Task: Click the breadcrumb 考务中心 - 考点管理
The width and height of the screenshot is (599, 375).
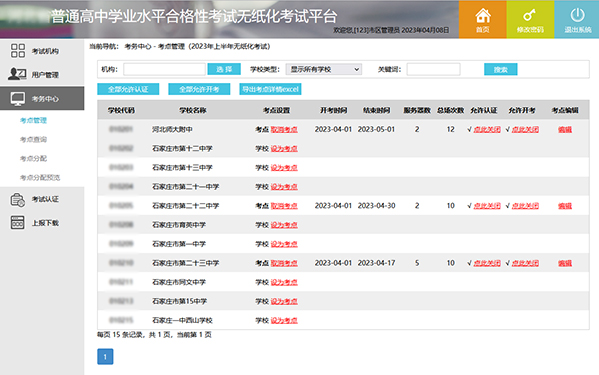Action: point(155,47)
